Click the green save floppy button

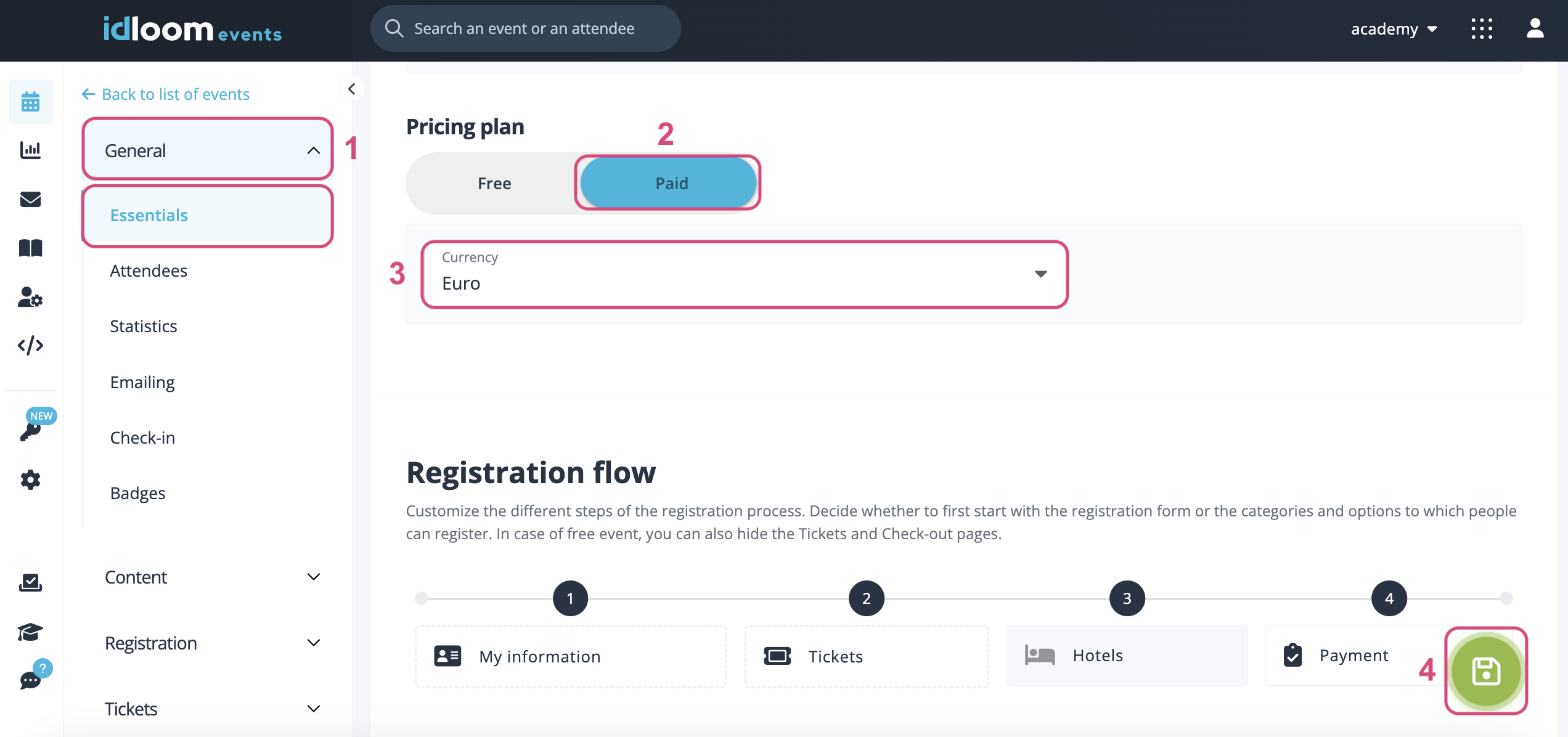1485,671
